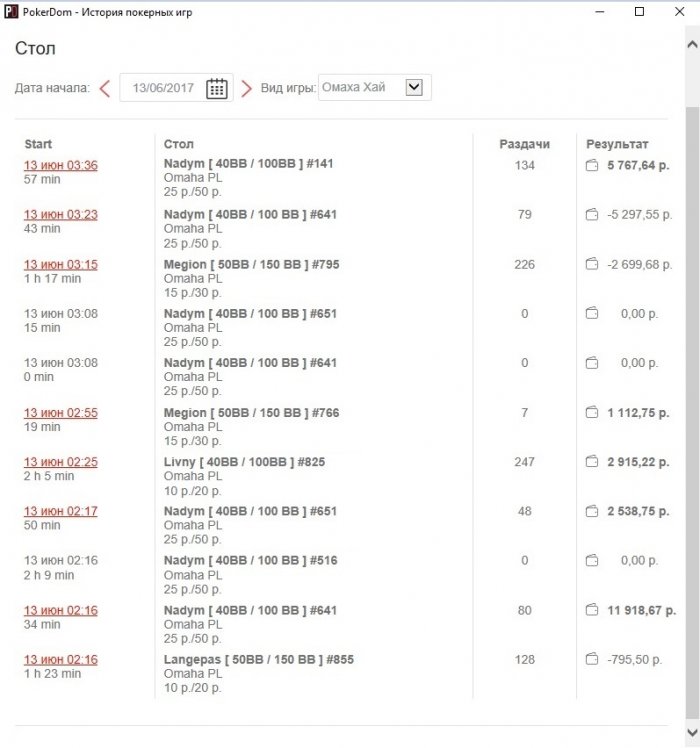Image resolution: width=700 pixels, height=748 pixels.
Task: Expand the Омаха Хай game type dropdown
Action: coord(414,87)
